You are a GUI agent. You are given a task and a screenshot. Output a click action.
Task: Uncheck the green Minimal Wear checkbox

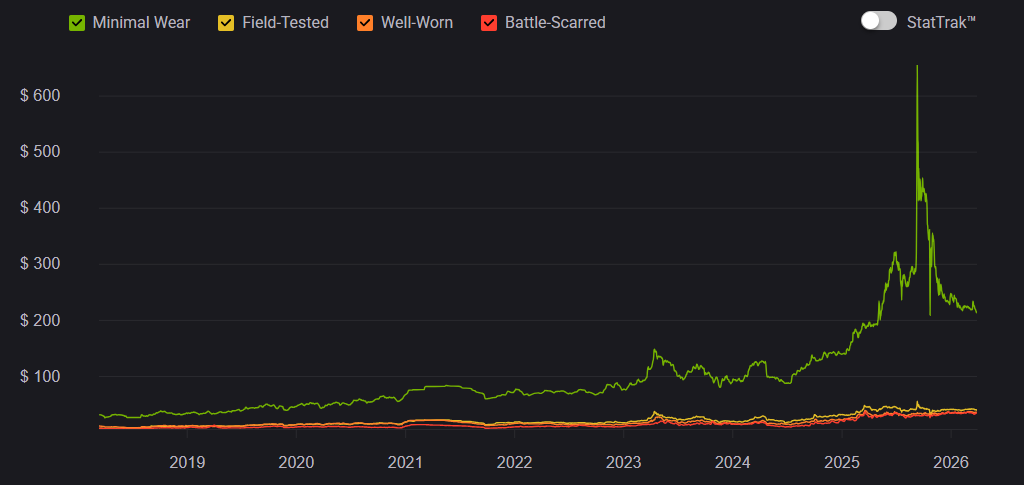(x=77, y=22)
